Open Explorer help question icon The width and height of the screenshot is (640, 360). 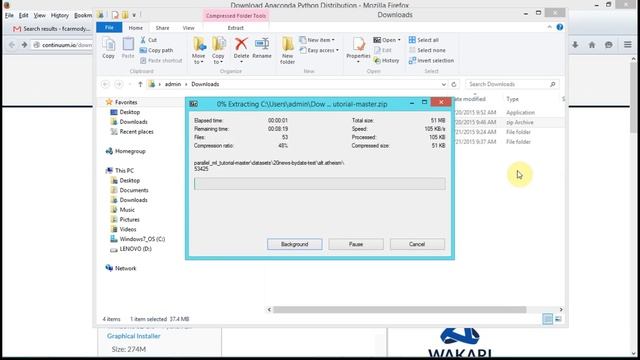coord(560,27)
